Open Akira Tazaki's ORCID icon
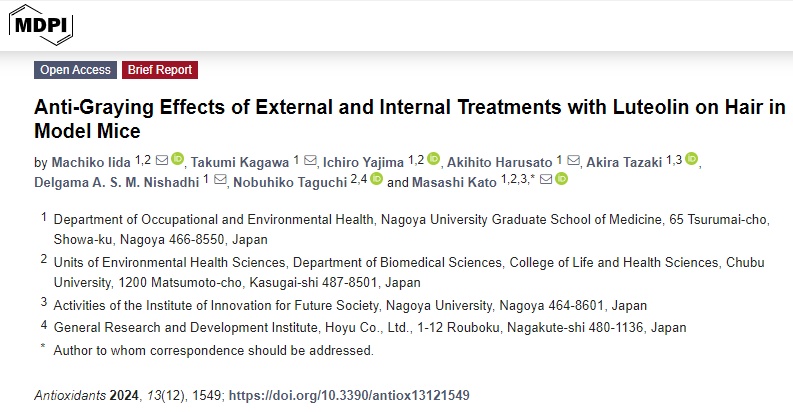793x412 pixels. (x=691, y=159)
